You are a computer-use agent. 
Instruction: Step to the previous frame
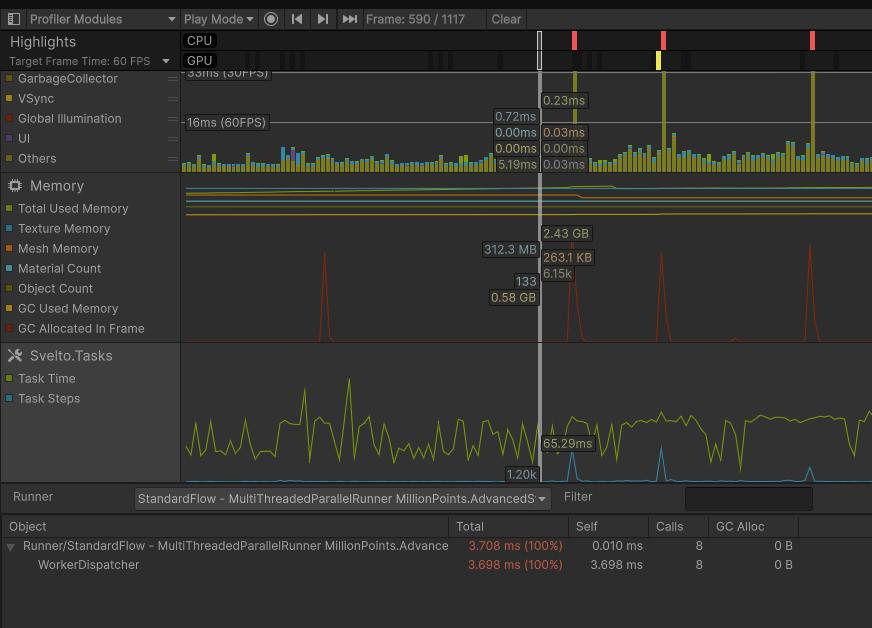point(297,19)
